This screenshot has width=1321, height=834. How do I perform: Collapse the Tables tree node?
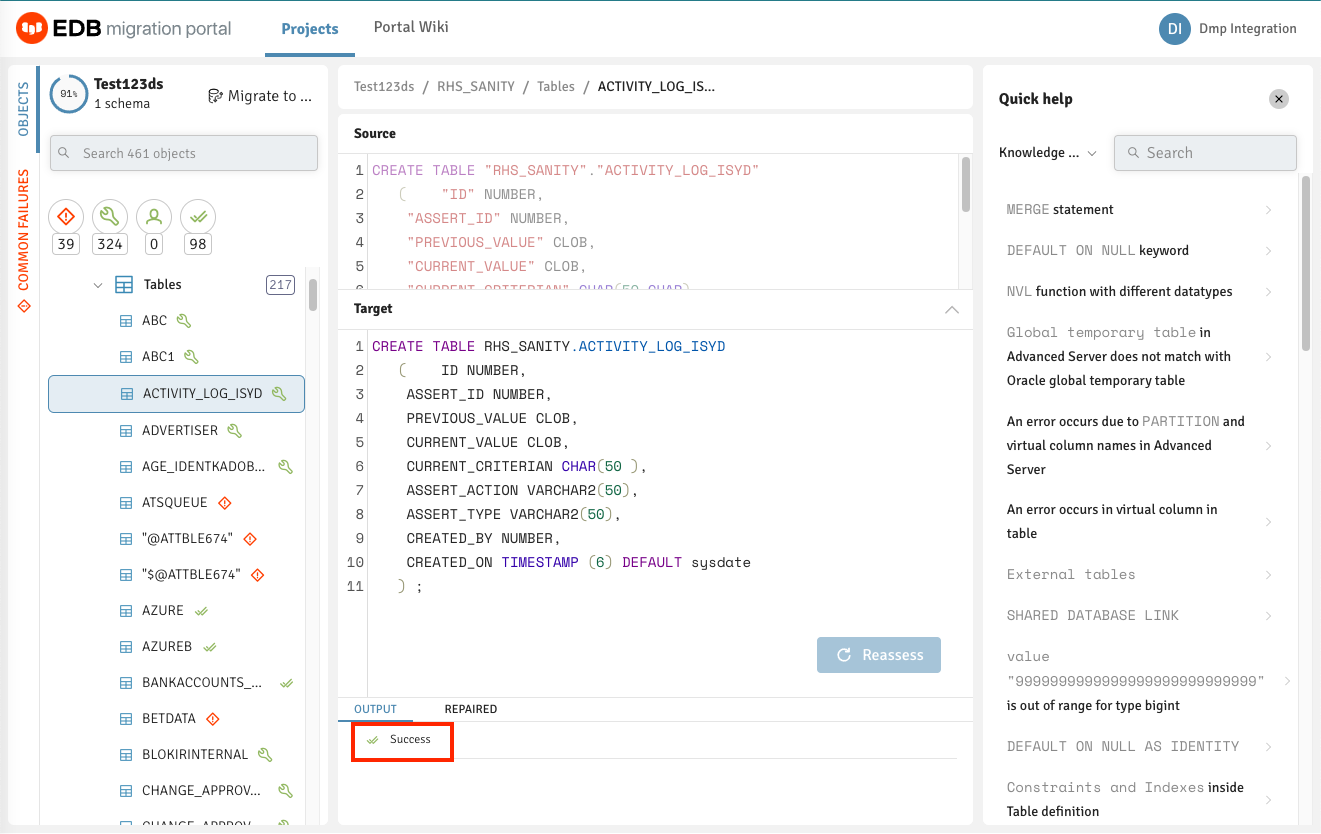click(x=98, y=285)
